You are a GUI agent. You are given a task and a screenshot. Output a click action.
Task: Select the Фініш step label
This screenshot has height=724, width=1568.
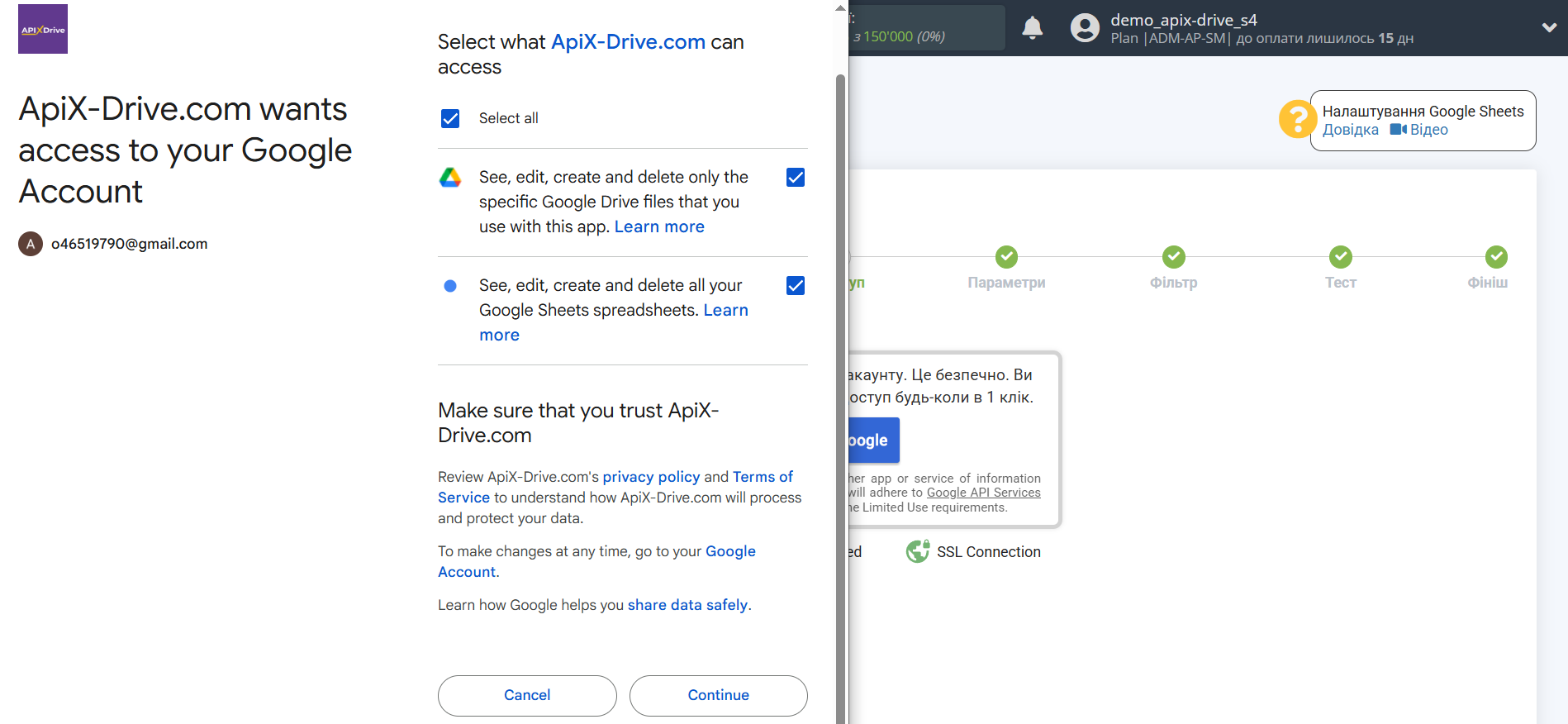pos(1487,283)
